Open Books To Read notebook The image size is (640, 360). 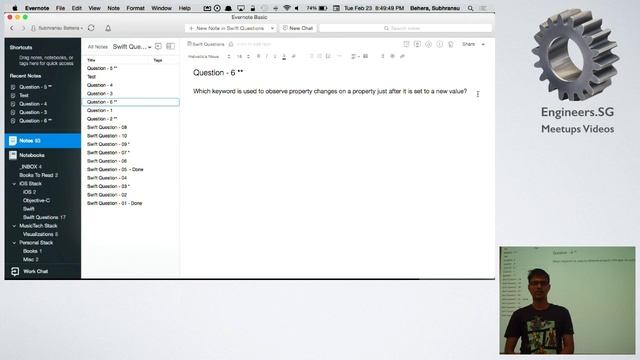pos(38,175)
